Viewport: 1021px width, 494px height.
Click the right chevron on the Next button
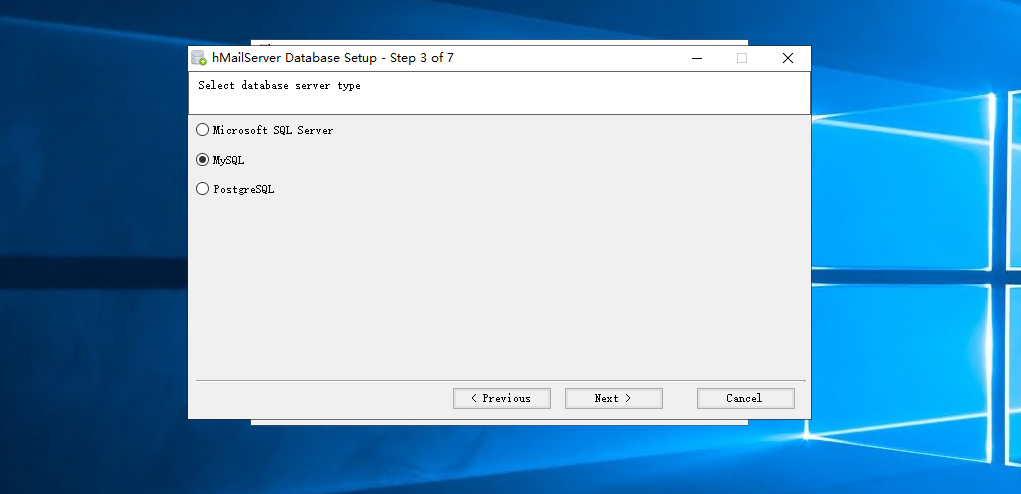point(628,398)
